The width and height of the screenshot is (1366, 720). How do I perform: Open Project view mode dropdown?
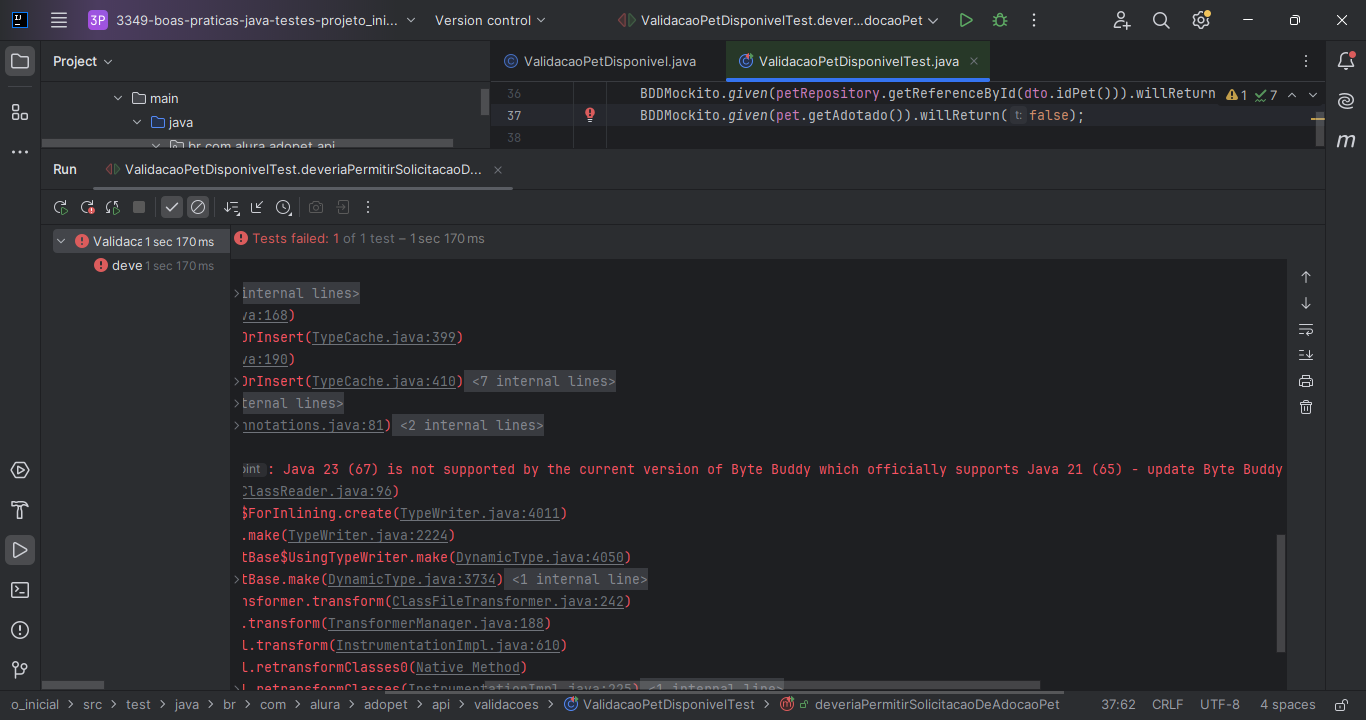click(83, 61)
